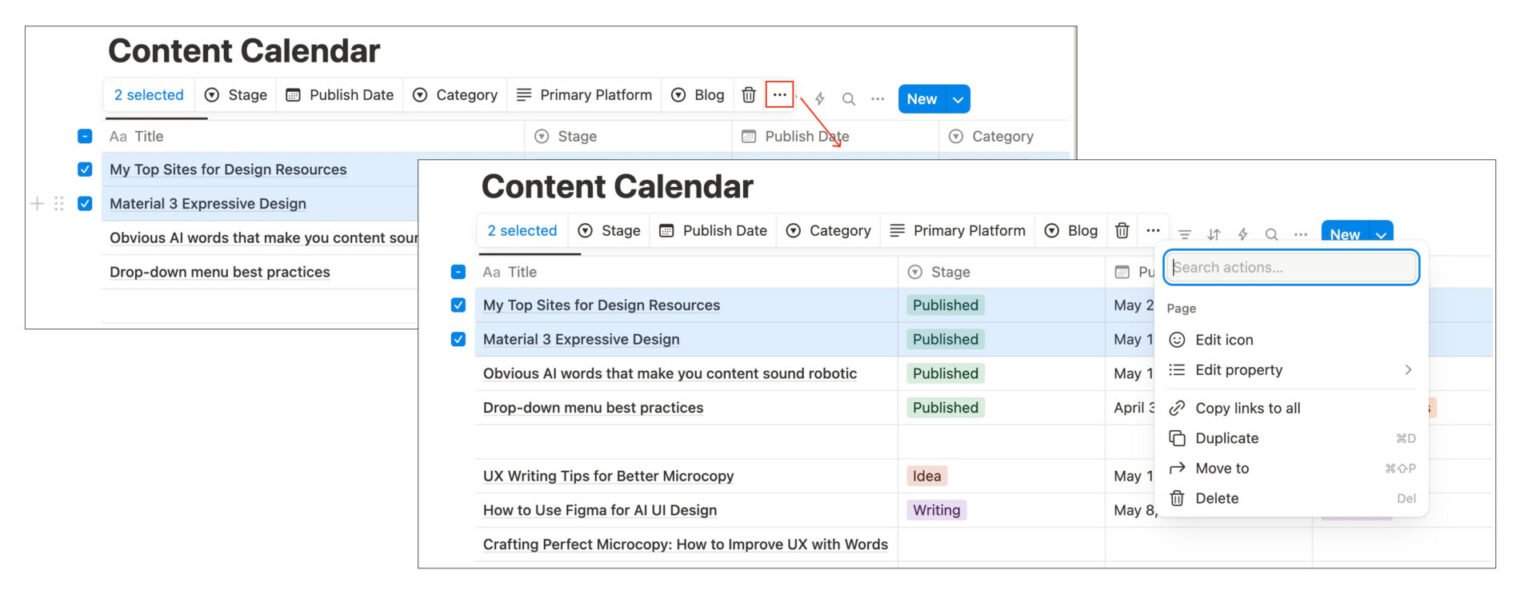Click the trash icon in the selection toolbar

[x=1120, y=230]
